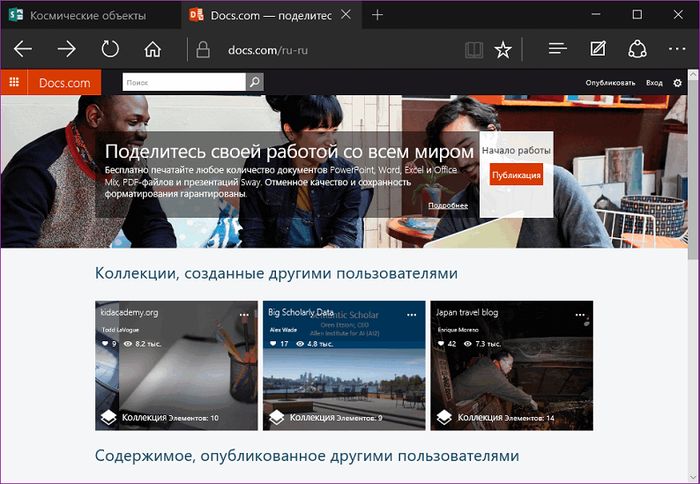Click the search magnifier button
This screenshot has width=700, height=484.
tap(255, 83)
